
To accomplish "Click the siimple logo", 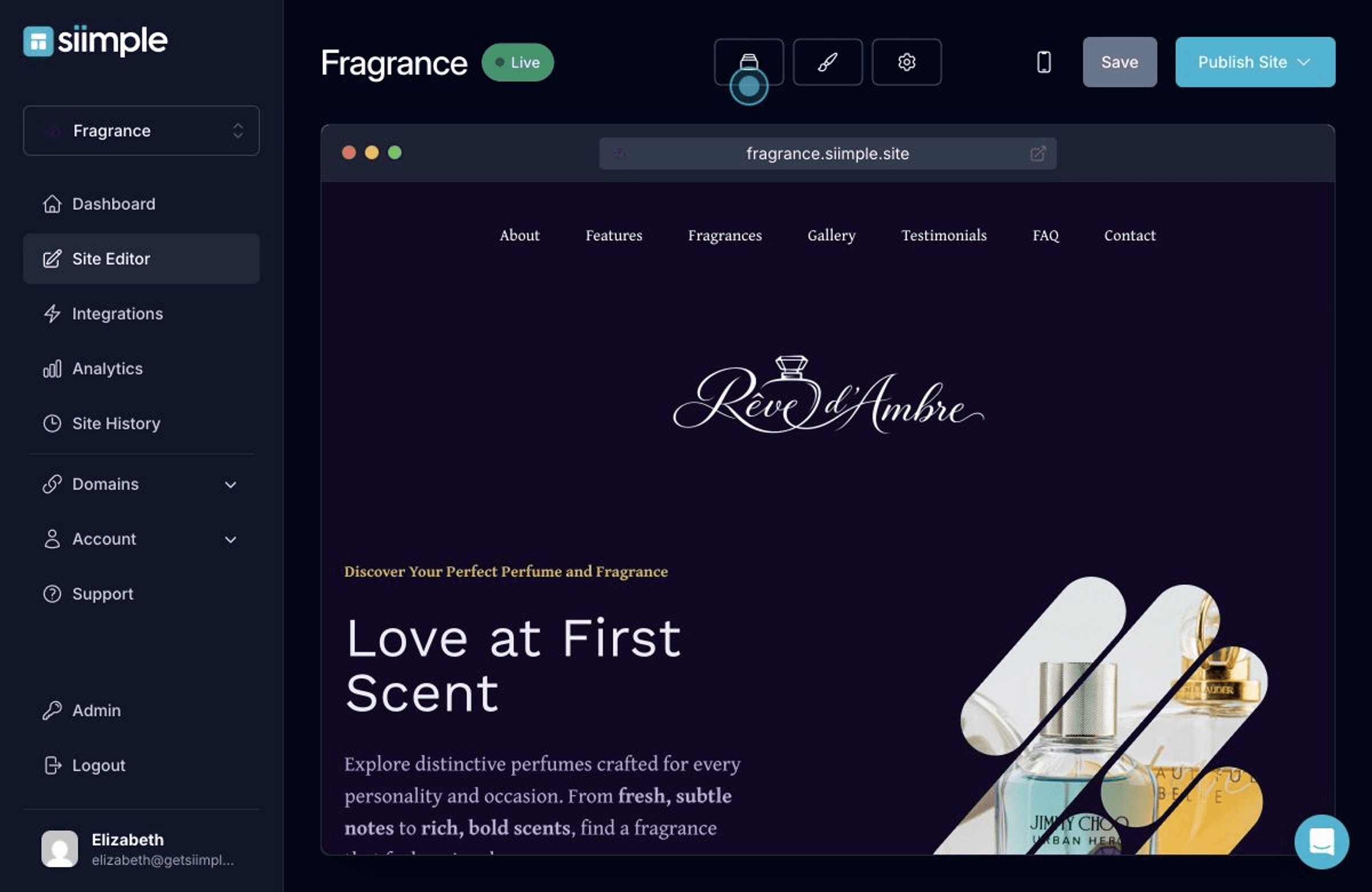I will [95, 41].
